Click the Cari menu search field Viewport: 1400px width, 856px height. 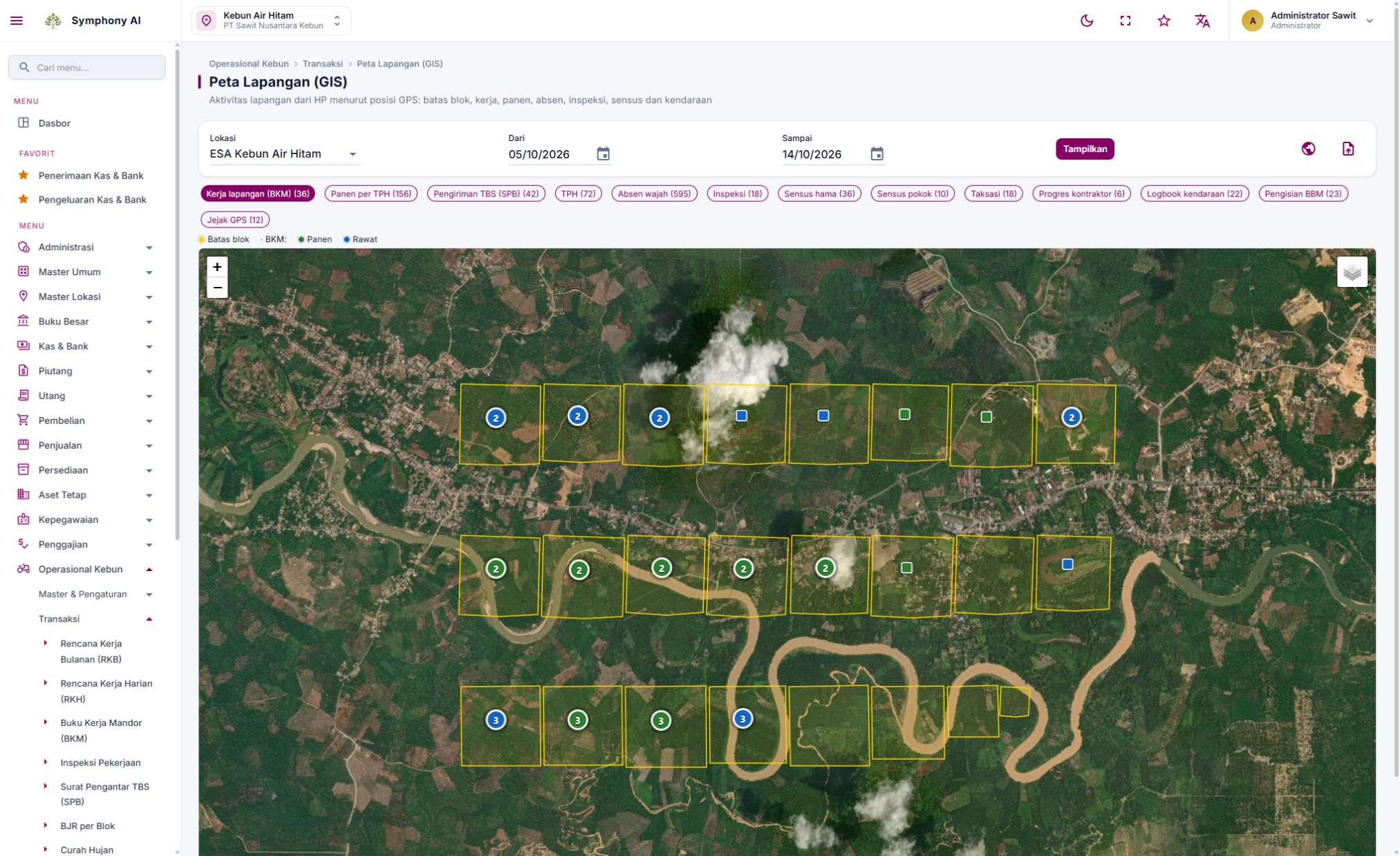click(87, 67)
